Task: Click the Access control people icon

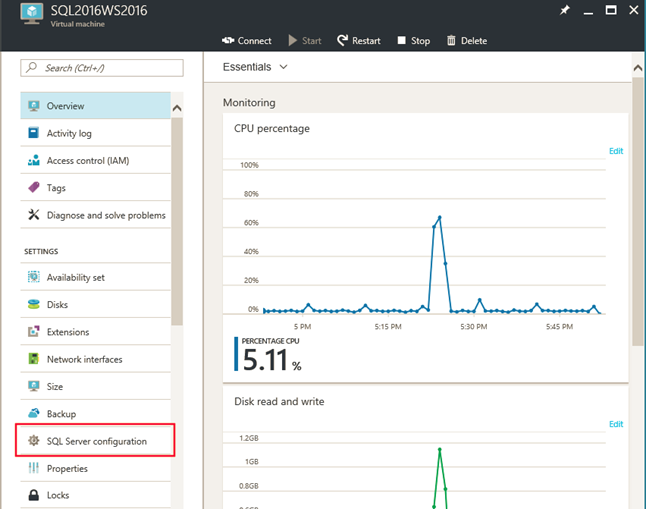Action: coord(34,160)
